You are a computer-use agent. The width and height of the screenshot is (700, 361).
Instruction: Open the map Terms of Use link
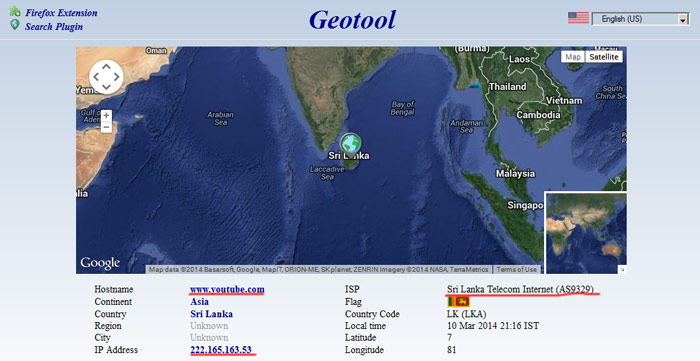(x=517, y=270)
